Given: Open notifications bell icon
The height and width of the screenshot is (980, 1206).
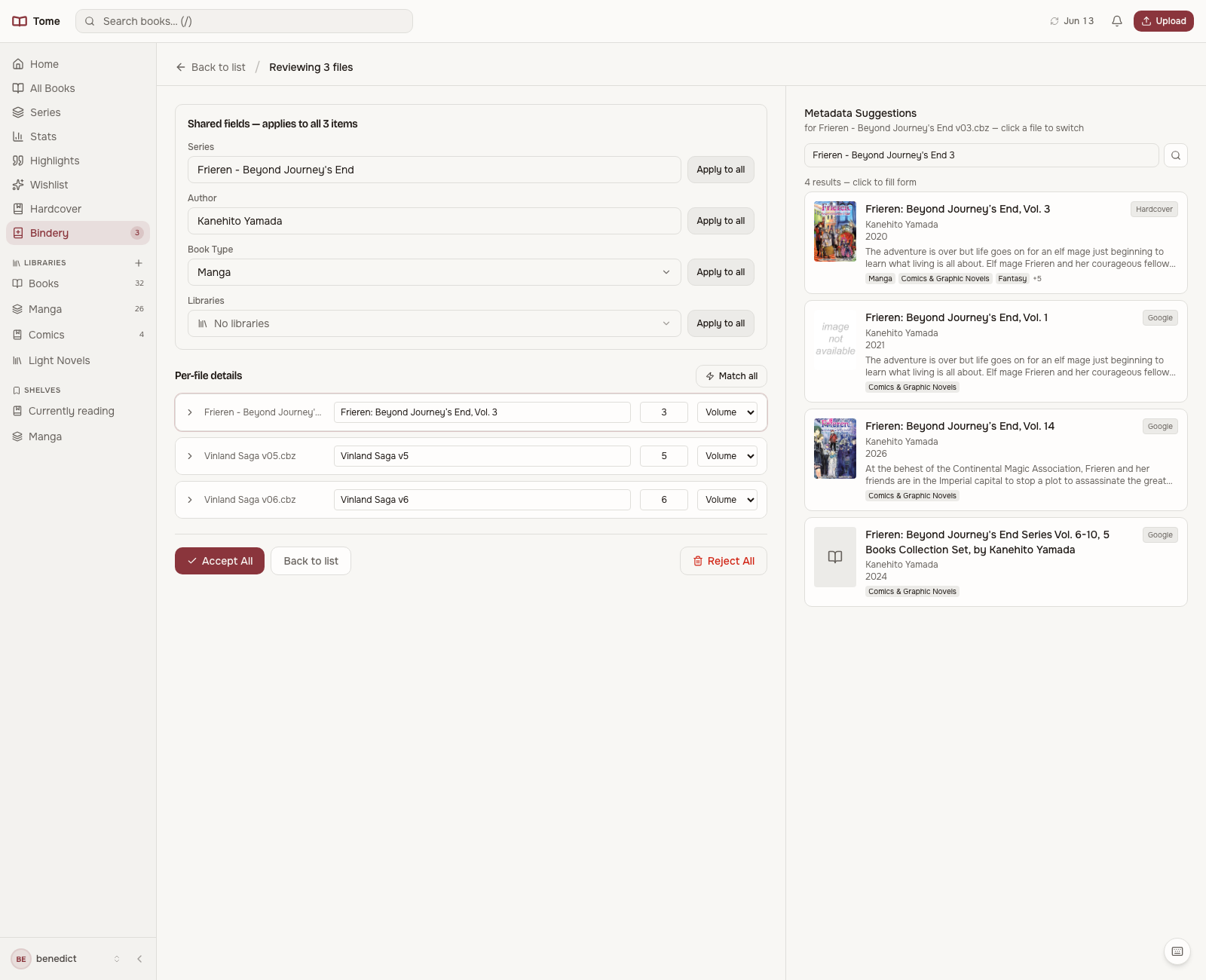Looking at the screenshot, I should pyautogui.click(x=1117, y=21).
